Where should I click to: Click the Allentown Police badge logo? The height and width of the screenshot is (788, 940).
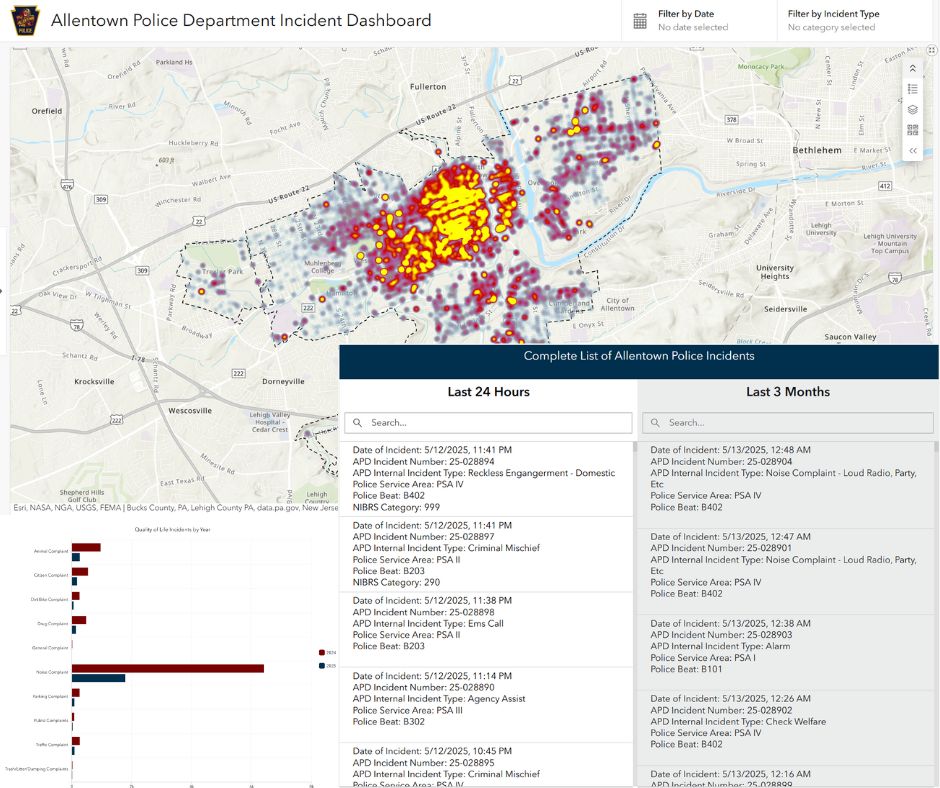[25, 21]
